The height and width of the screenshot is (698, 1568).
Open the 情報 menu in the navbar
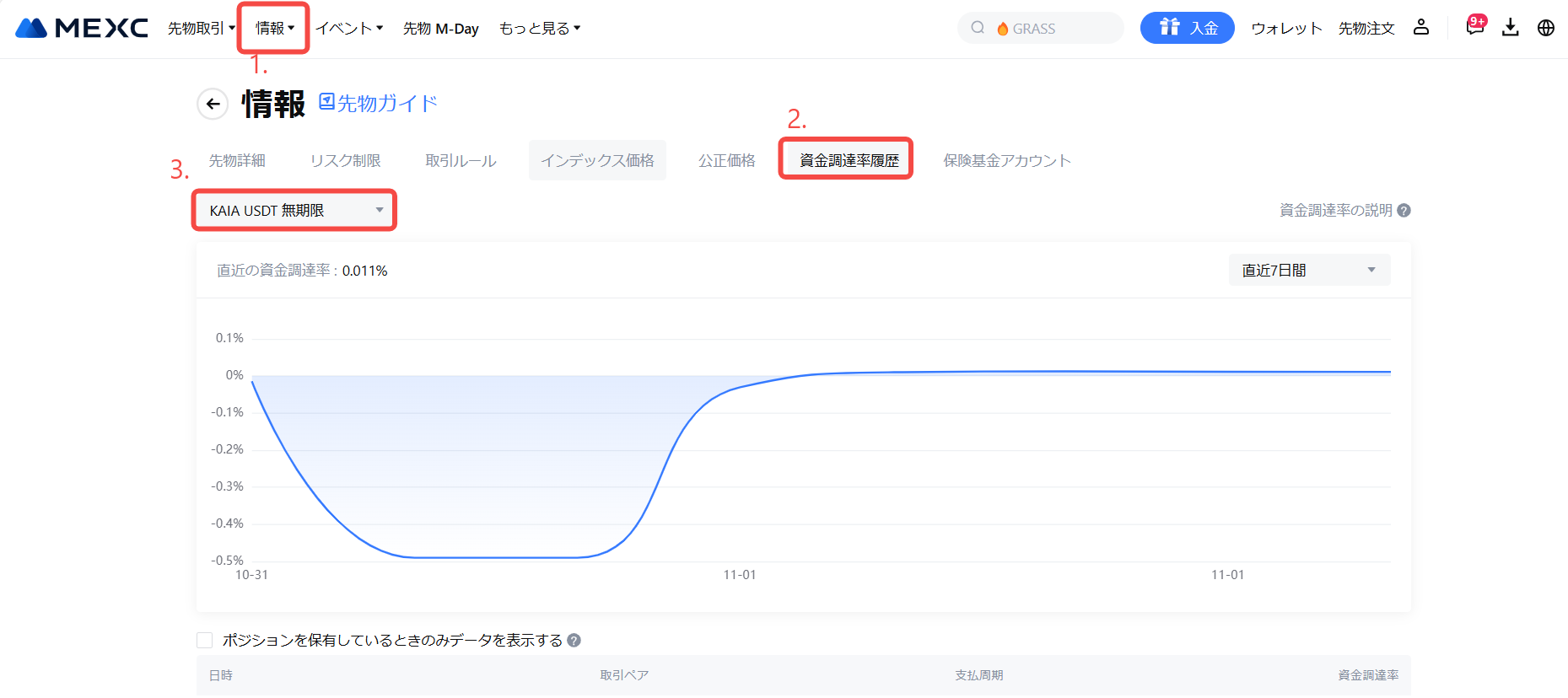[274, 29]
